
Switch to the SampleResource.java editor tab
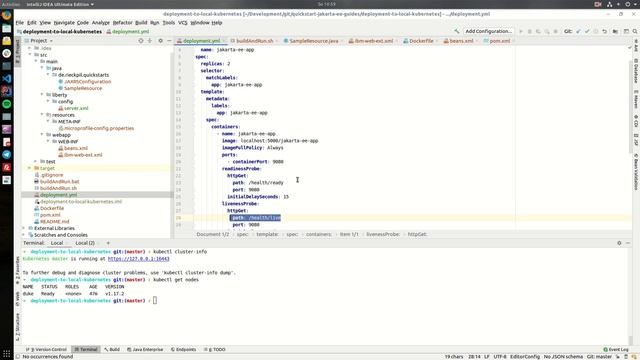[313, 41]
